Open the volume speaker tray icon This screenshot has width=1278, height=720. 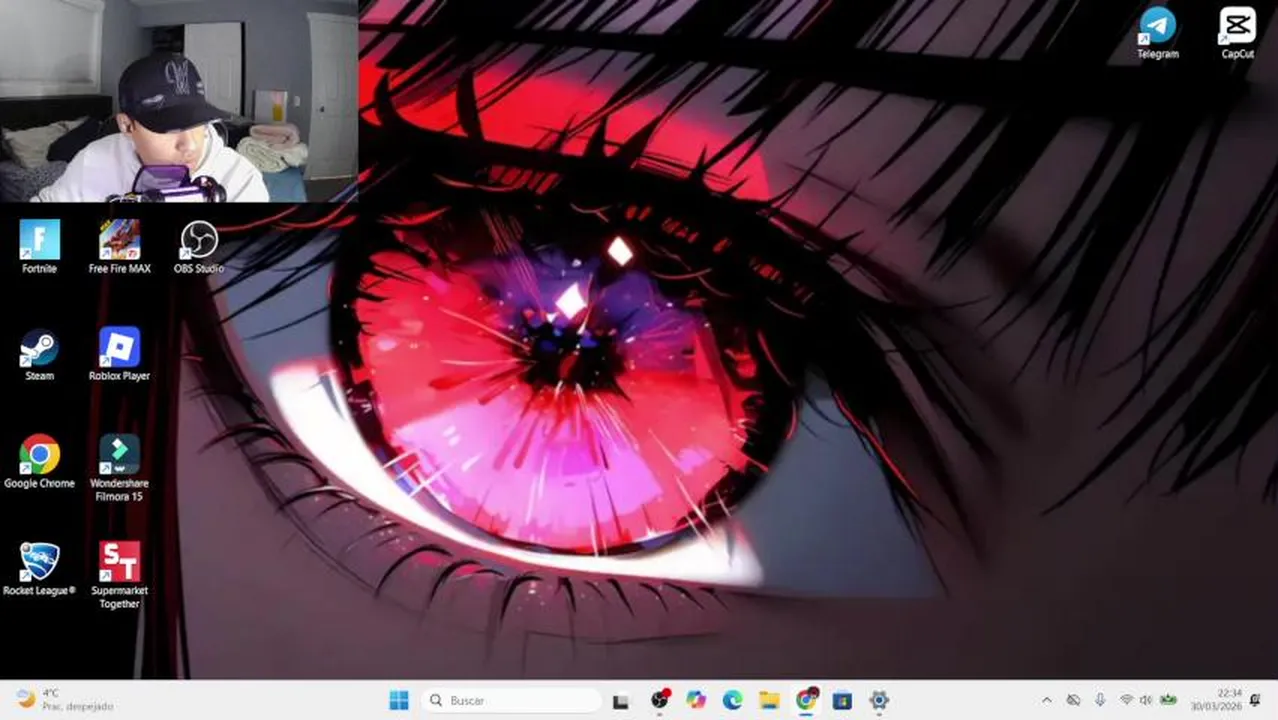click(1146, 700)
